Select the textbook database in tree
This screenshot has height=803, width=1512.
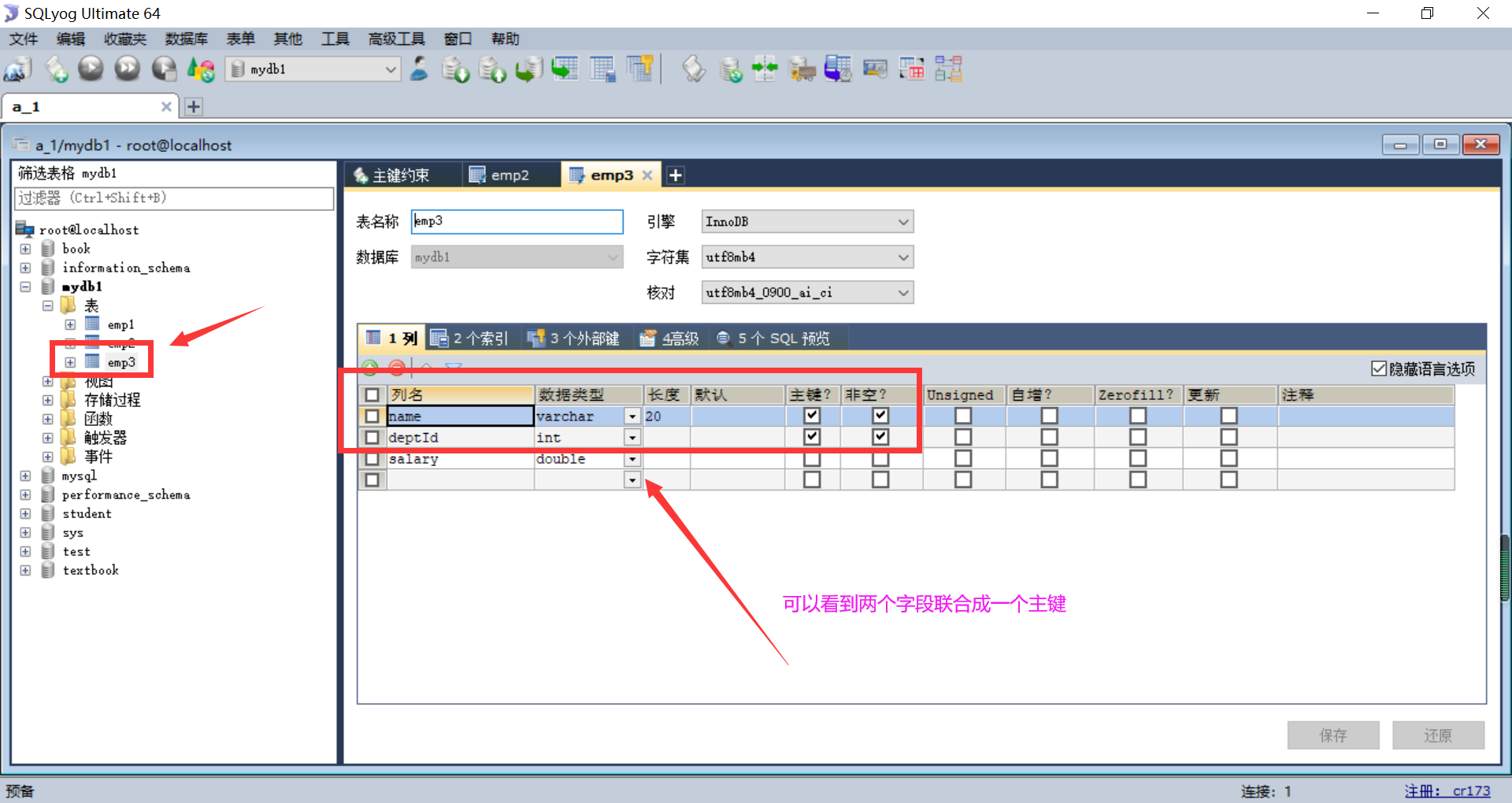click(x=91, y=570)
